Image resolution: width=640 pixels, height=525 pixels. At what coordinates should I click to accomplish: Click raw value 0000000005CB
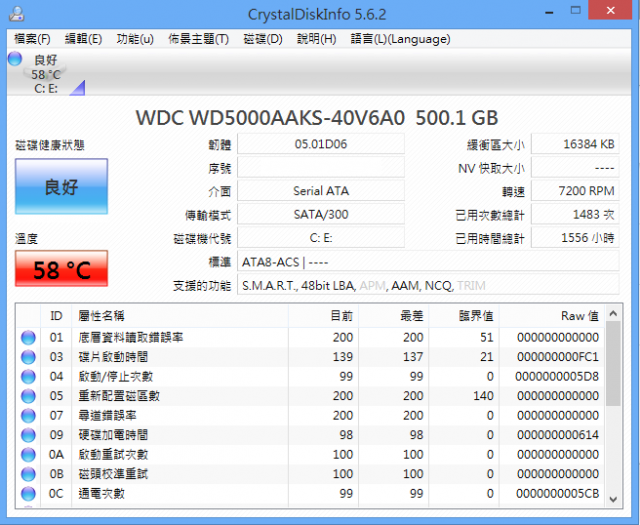point(558,494)
